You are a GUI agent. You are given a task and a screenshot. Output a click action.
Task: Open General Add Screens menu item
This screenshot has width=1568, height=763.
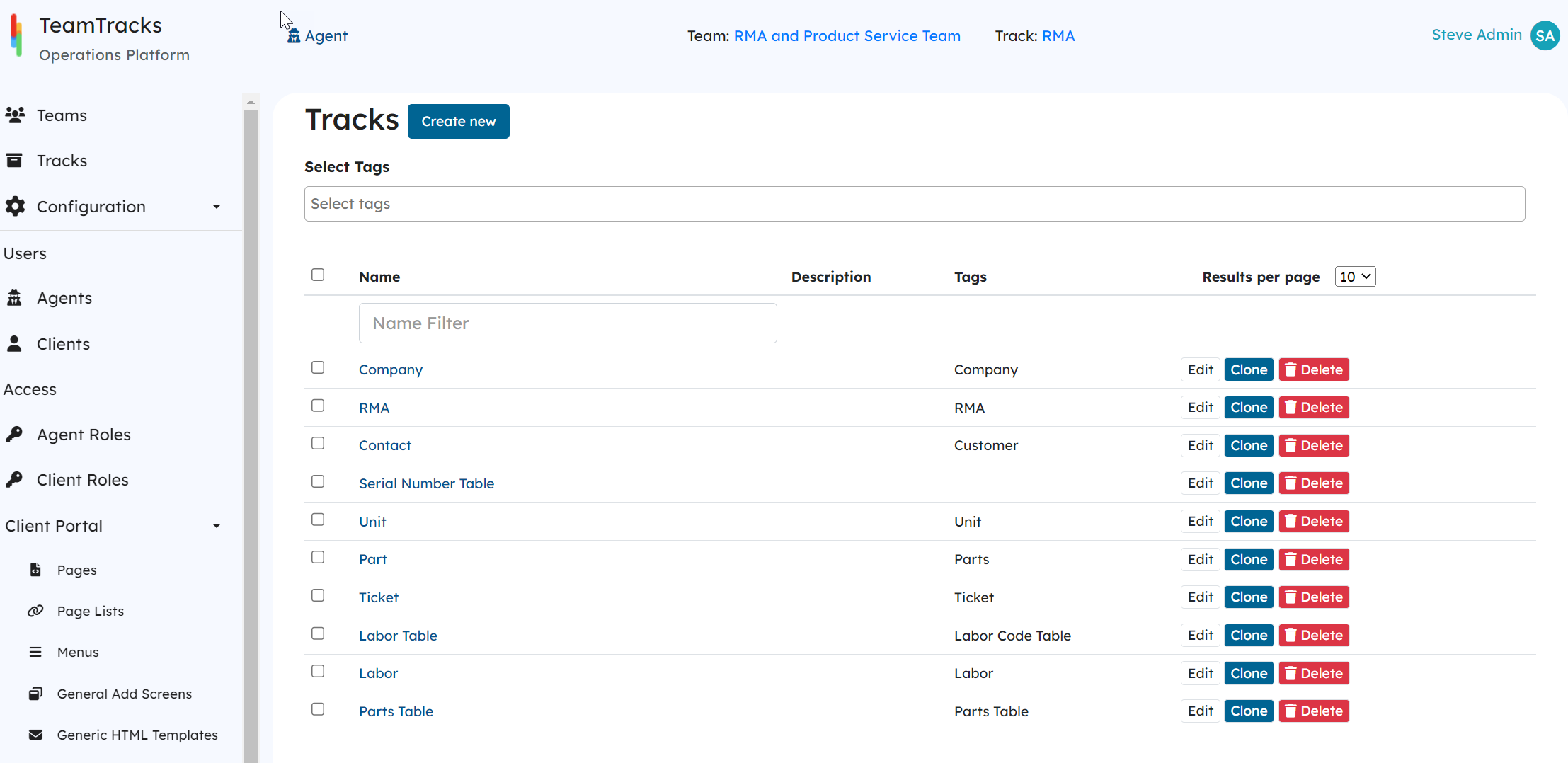pyautogui.click(x=124, y=694)
